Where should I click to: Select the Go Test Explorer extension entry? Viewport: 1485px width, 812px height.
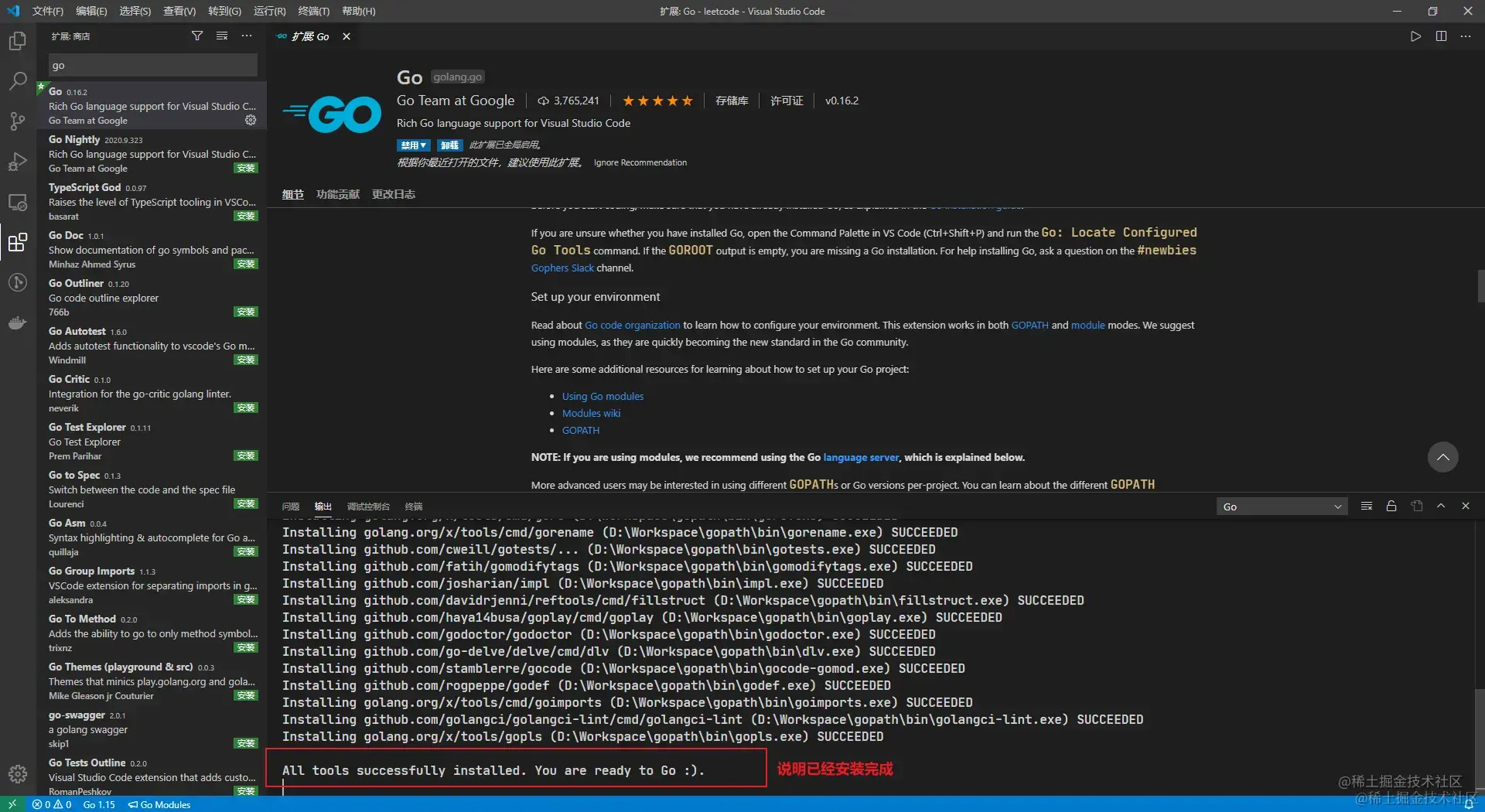point(152,442)
